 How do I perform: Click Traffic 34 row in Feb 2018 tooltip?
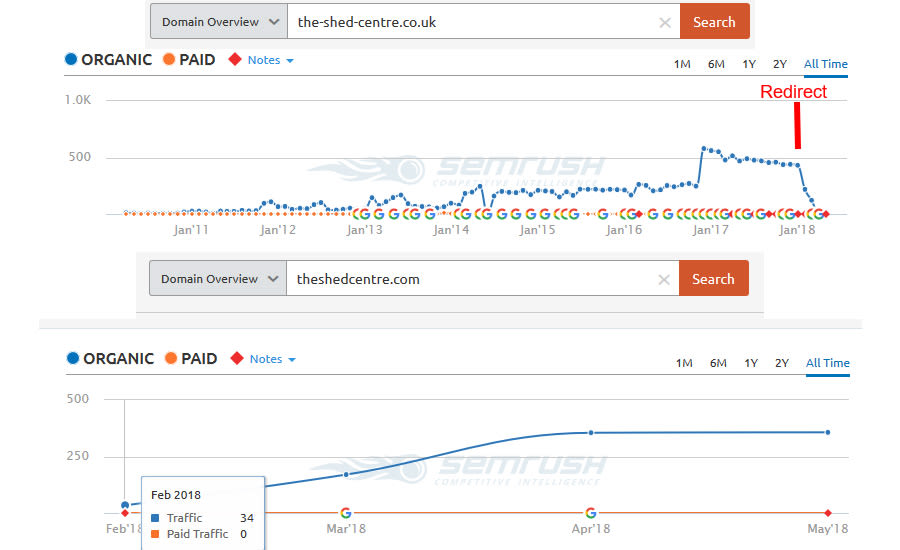tap(203, 518)
